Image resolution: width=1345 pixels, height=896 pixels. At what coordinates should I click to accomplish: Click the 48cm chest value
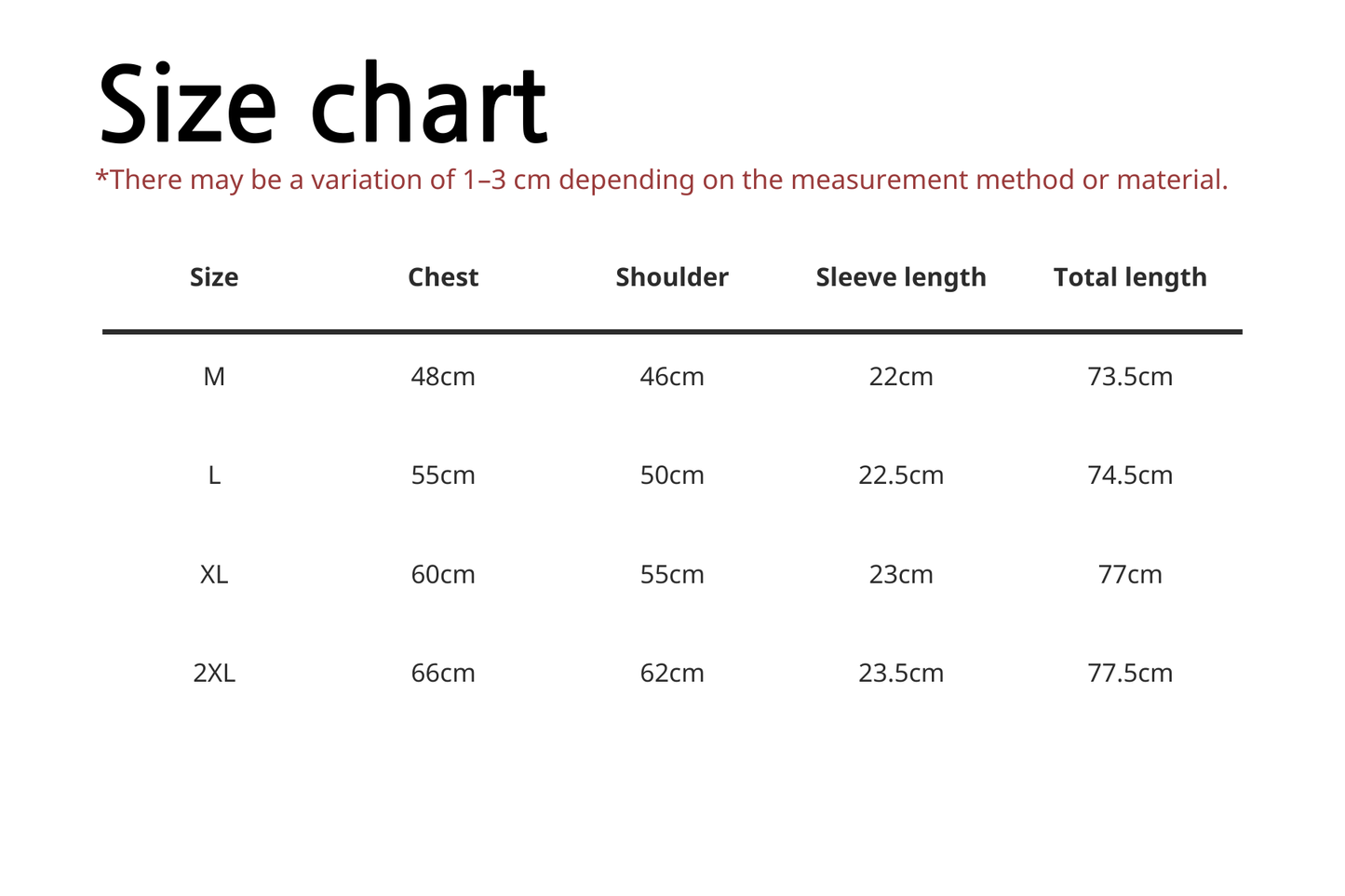click(x=443, y=377)
